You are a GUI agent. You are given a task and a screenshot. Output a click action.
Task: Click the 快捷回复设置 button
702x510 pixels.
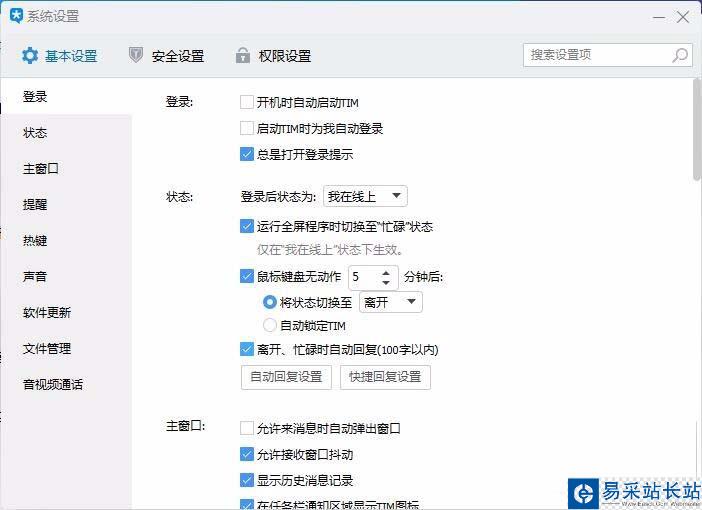point(385,377)
